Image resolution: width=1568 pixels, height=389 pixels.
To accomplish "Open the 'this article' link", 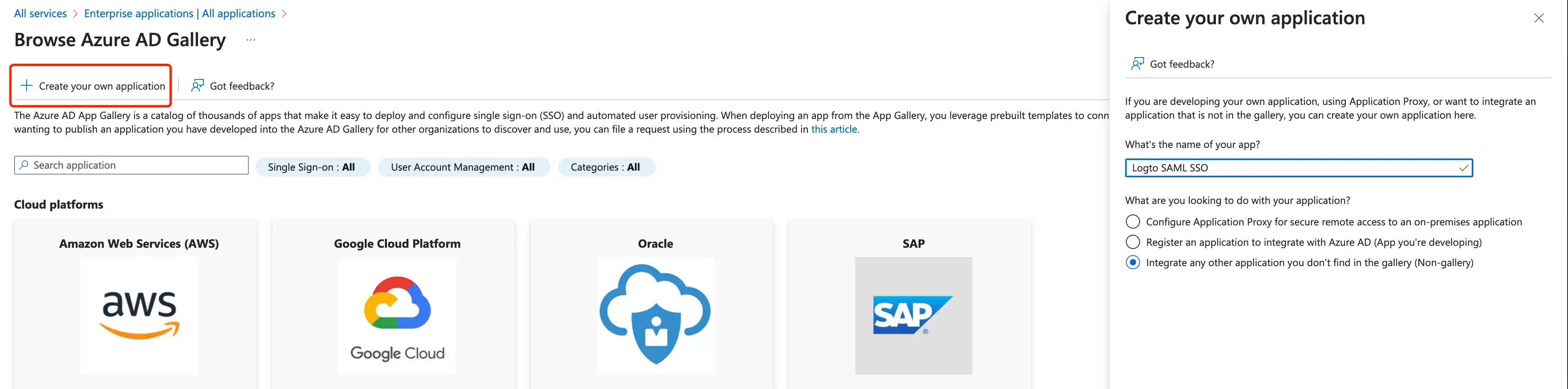I will (834, 129).
